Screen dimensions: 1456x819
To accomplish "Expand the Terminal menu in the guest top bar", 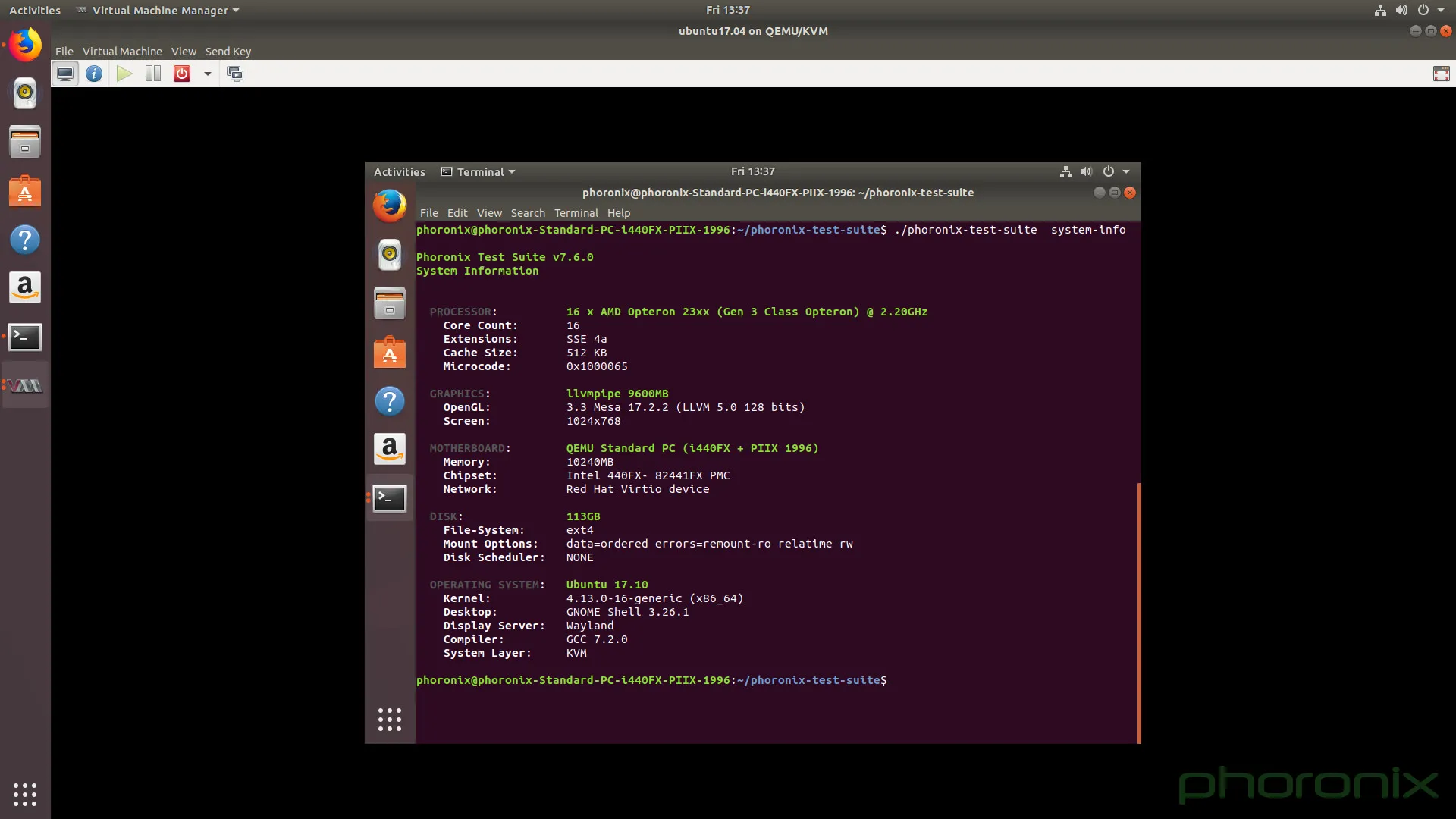I will (477, 171).
